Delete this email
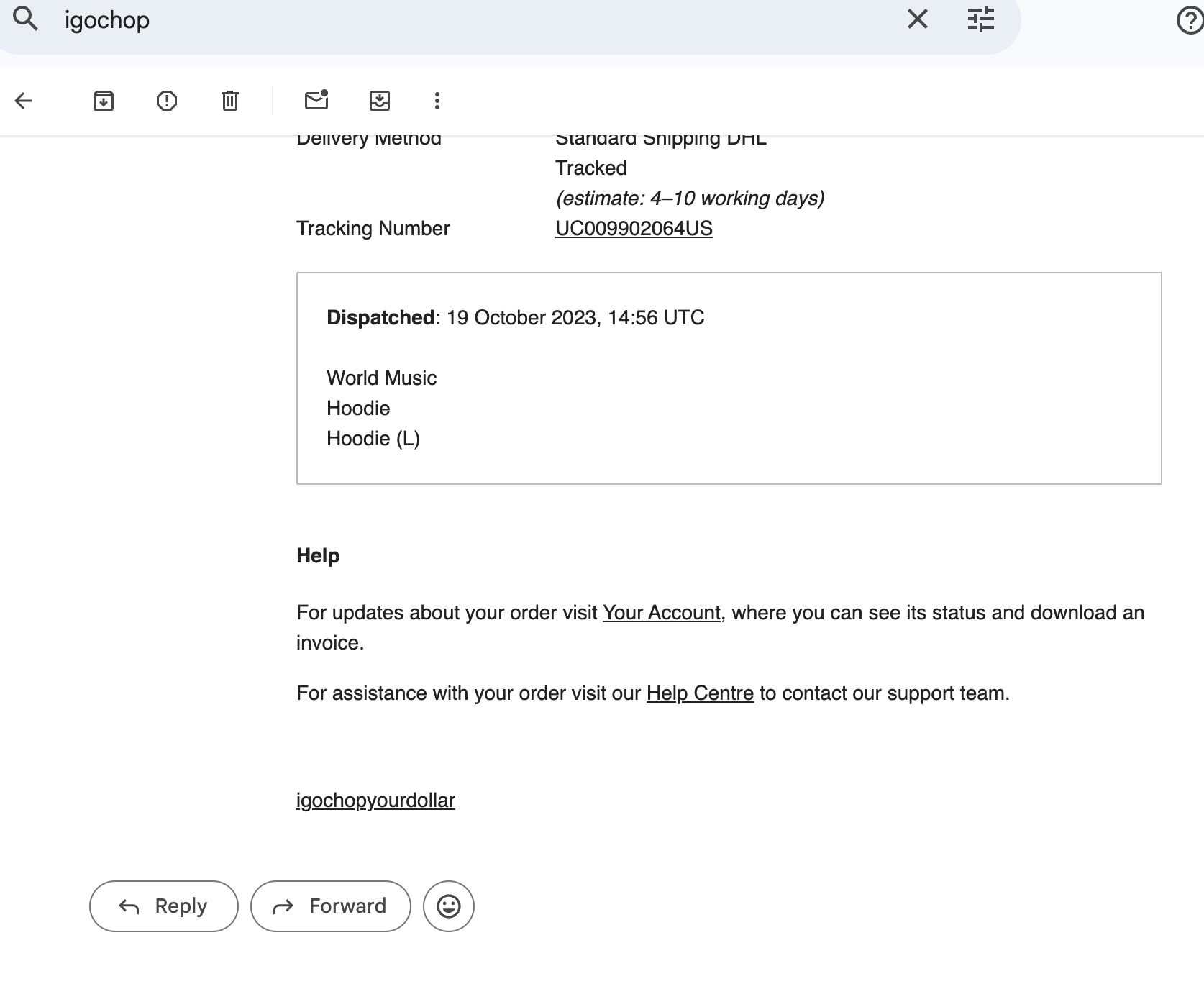The image size is (1204, 1007). coord(230,101)
